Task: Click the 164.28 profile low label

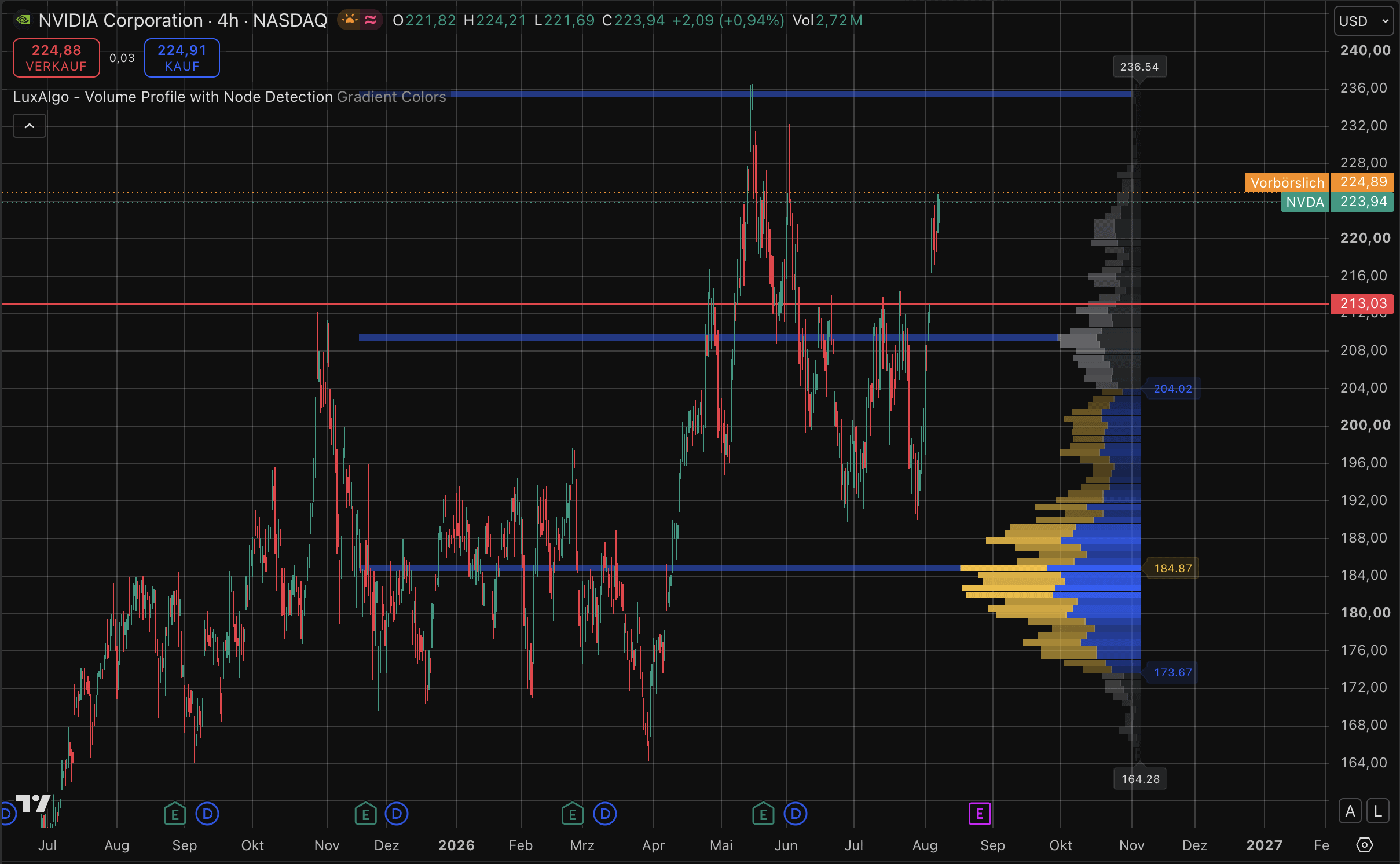Action: coord(1140,779)
